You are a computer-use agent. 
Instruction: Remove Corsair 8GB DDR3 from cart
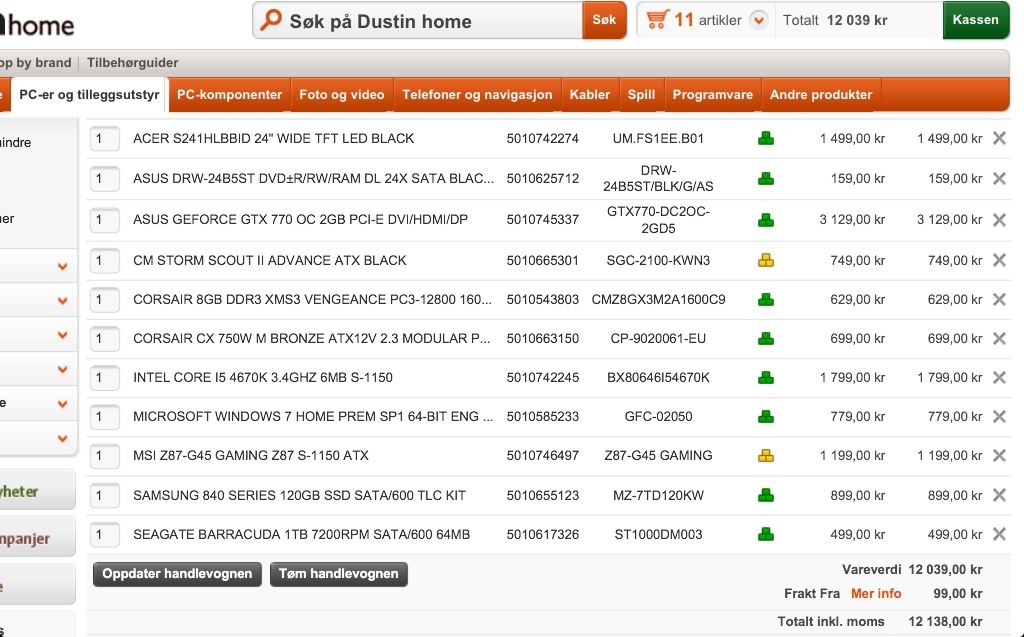coord(999,299)
